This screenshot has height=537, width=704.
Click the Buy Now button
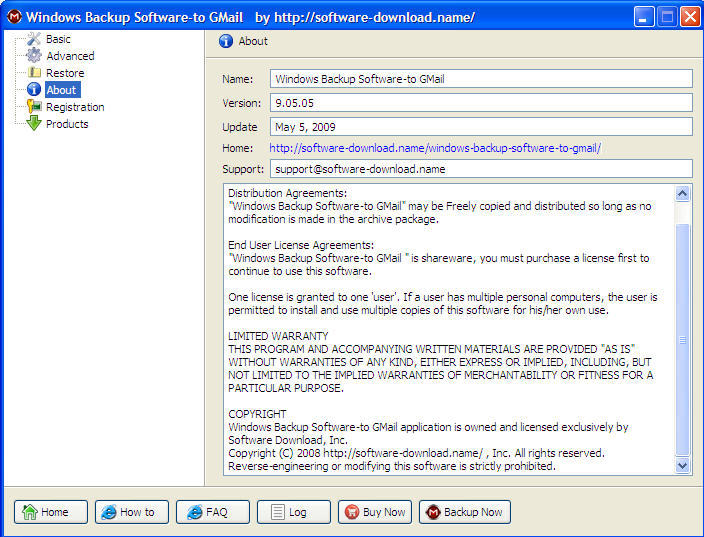point(375,512)
